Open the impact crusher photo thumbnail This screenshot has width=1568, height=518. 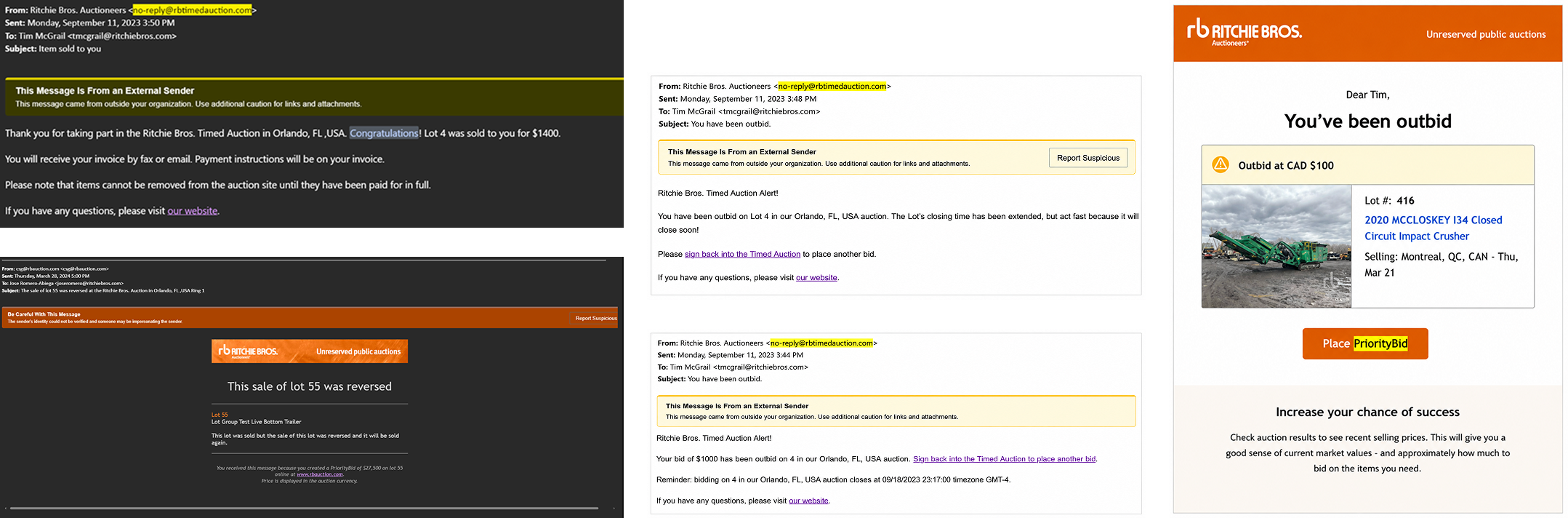pos(1276,247)
